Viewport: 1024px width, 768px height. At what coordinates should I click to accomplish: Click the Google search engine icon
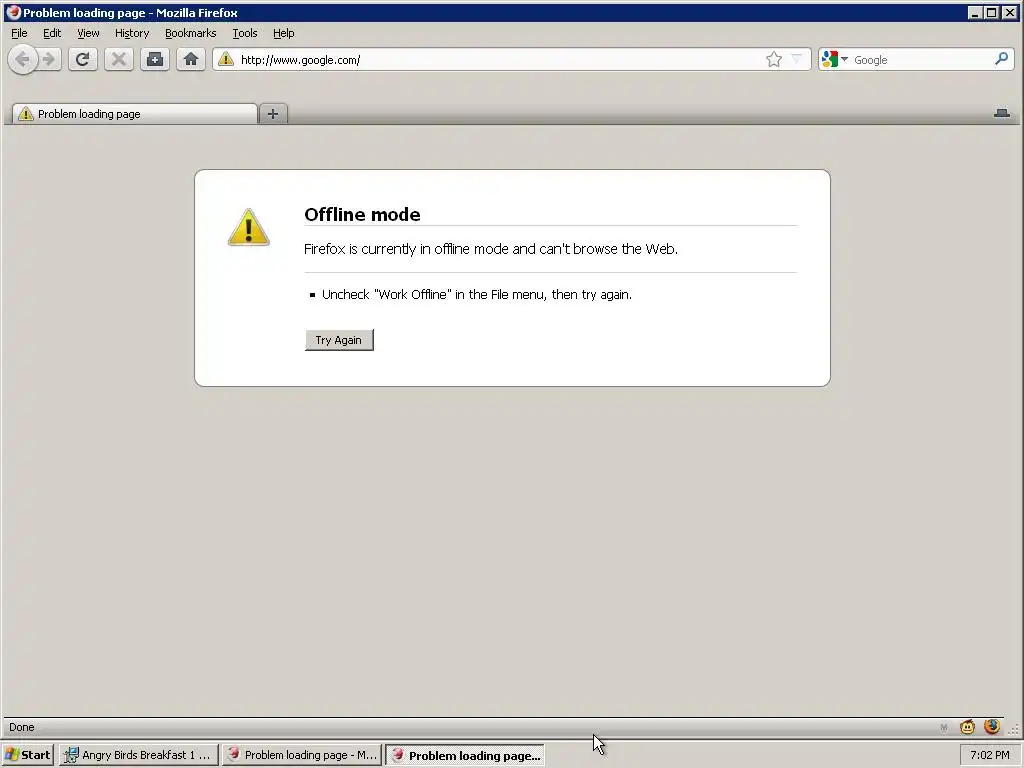click(x=829, y=59)
